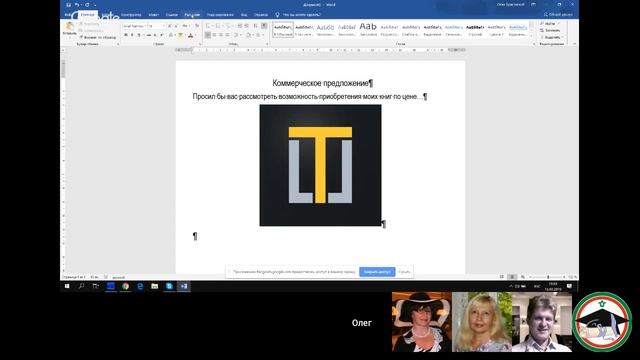Toggle Italic formatting
640x360 pixels.
click(132, 36)
